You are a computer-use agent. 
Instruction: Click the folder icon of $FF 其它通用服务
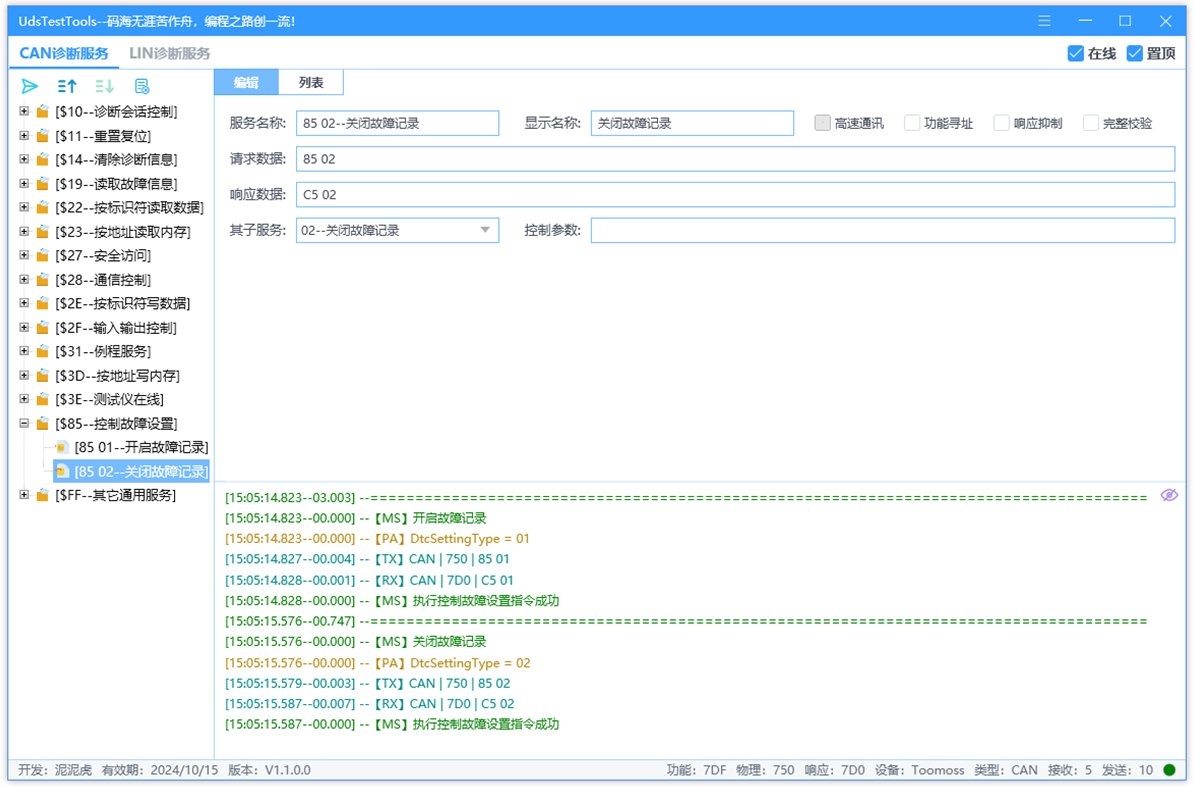[x=43, y=495]
